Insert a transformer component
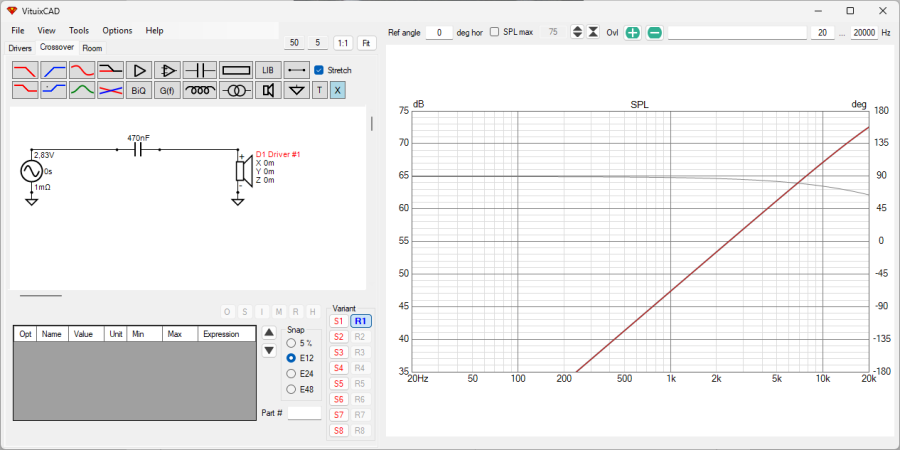 tap(236, 90)
